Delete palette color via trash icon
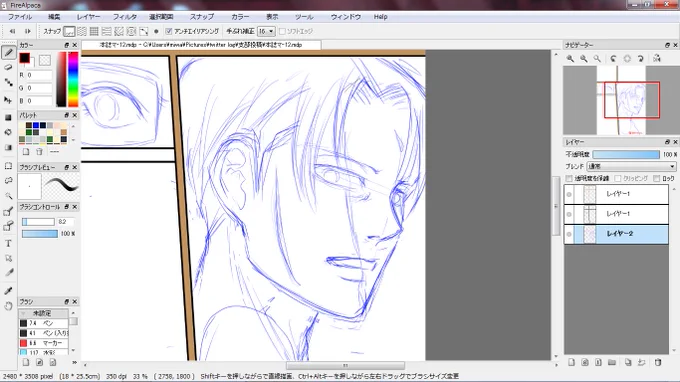This screenshot has width=680, height=382. pyautogui.click(x=39, y=151)
